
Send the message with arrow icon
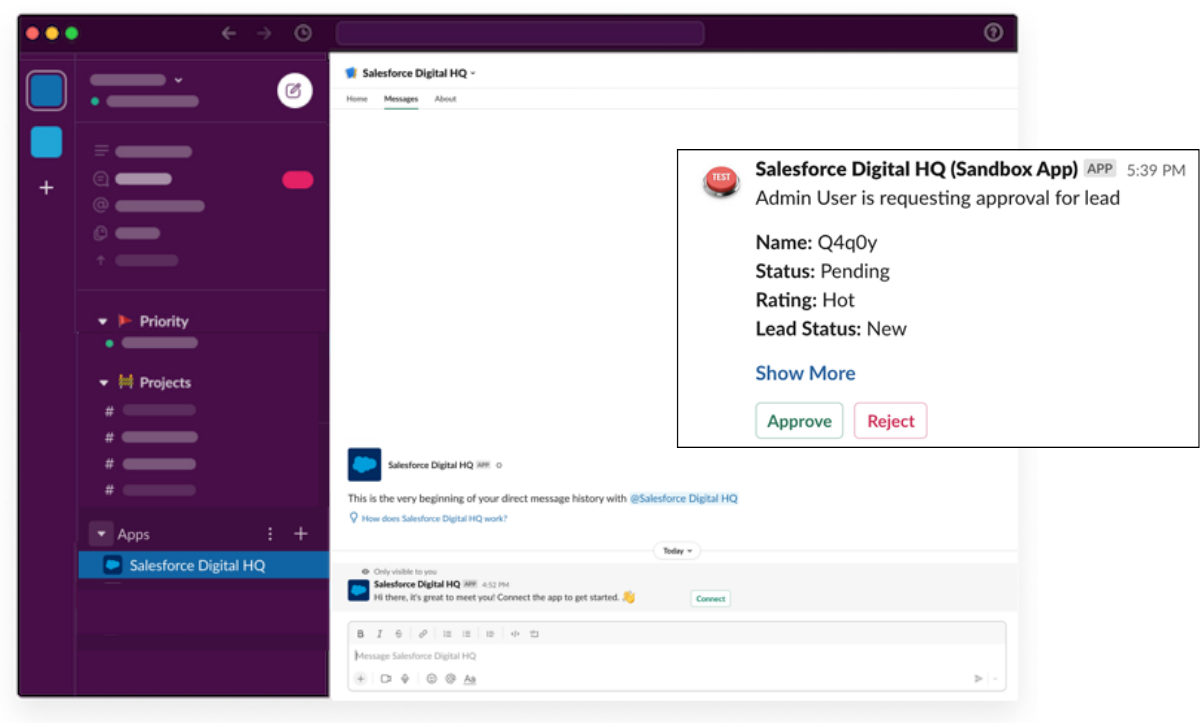coord(978,678)
